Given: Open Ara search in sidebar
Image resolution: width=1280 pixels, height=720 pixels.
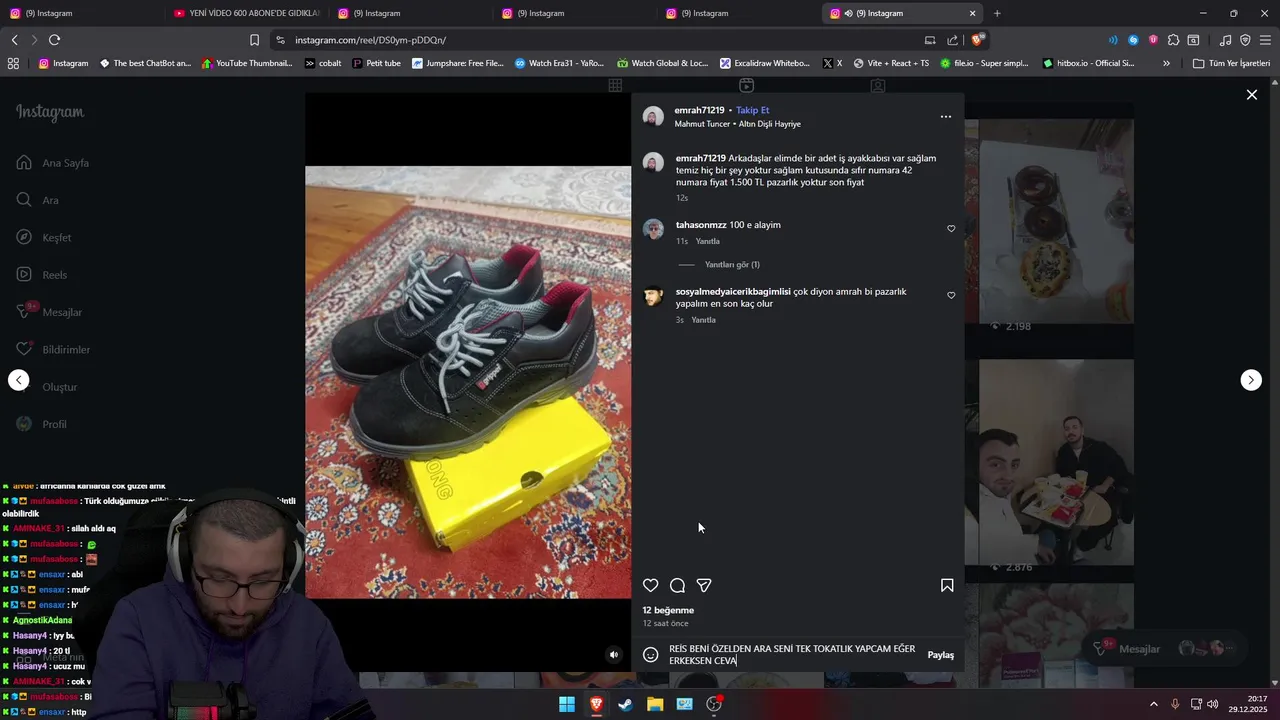Looking at the screenshot, I should pos(38,200).
